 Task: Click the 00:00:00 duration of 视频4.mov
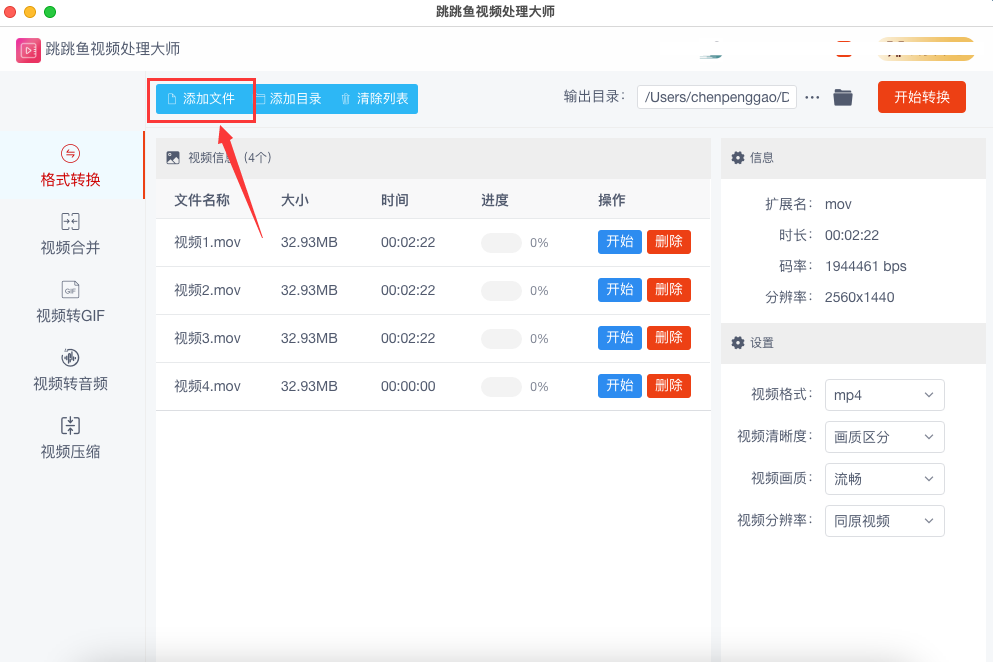(408, 386)
